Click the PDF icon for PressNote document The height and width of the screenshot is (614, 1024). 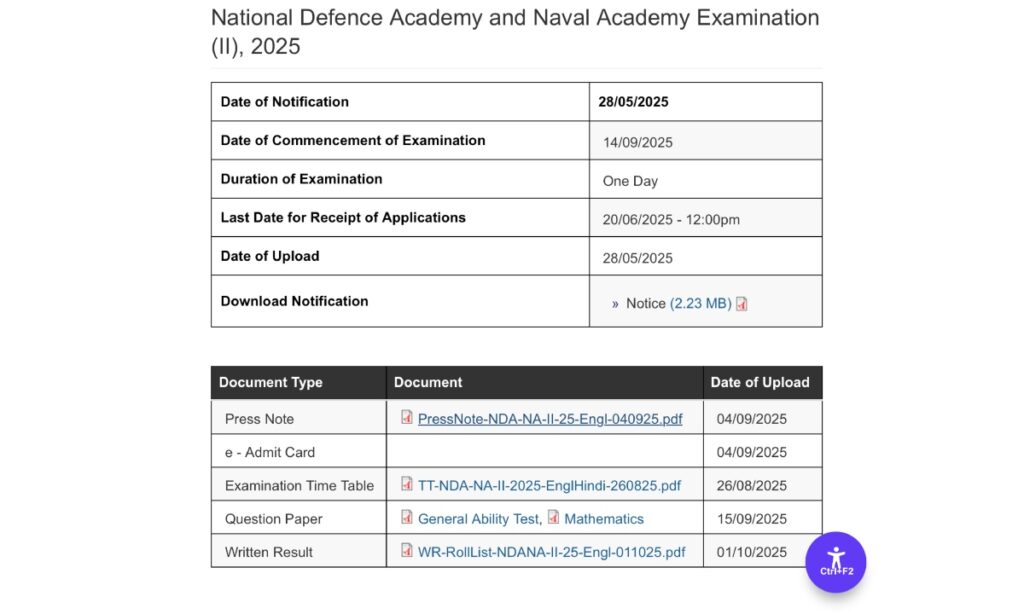407,417
